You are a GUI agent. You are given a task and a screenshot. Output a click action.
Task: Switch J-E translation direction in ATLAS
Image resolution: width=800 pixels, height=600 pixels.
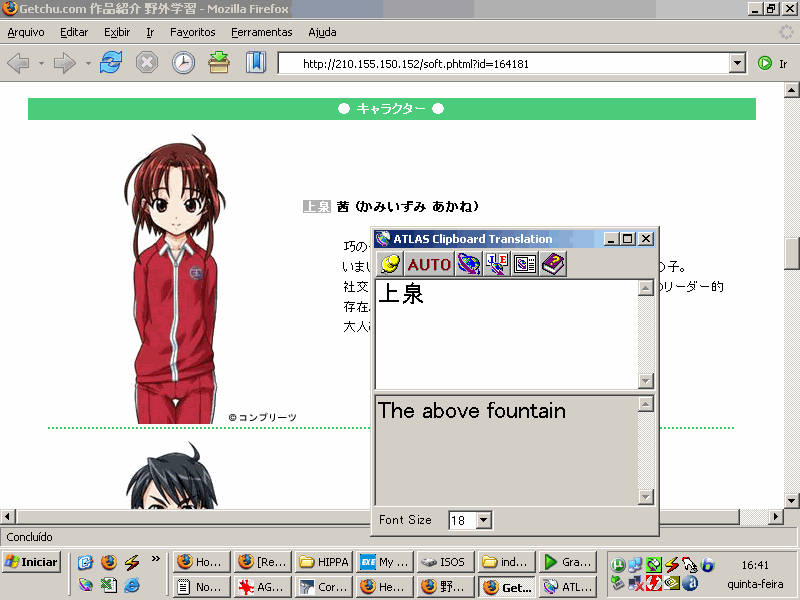[496, 264]
